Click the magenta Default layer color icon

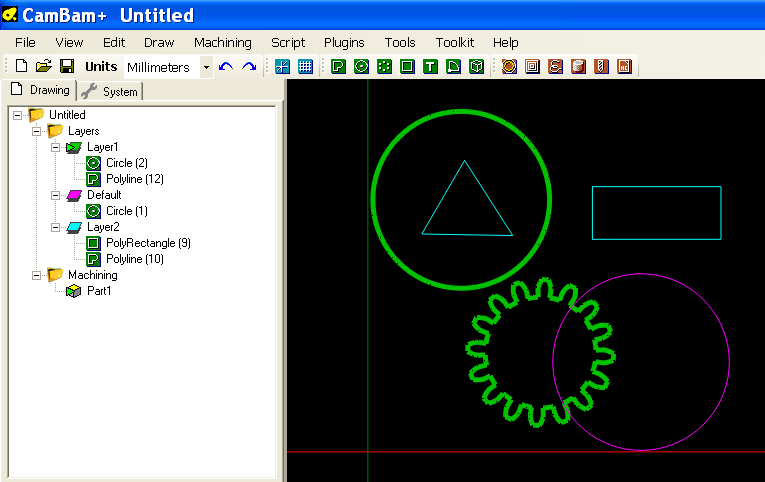click(x=74, y=195)
